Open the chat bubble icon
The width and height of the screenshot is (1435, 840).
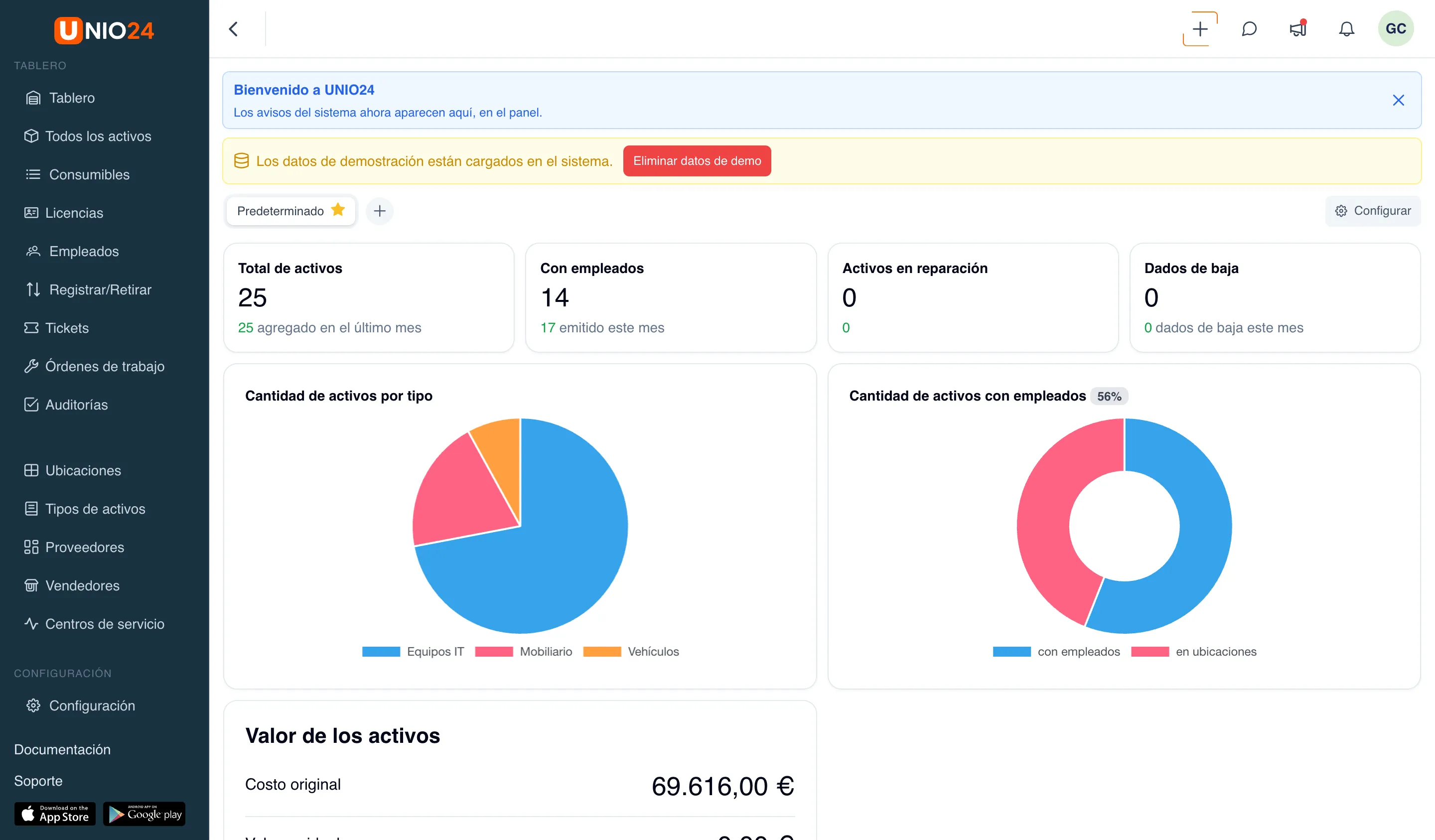pyautogui.click(x=1249, y=29)
